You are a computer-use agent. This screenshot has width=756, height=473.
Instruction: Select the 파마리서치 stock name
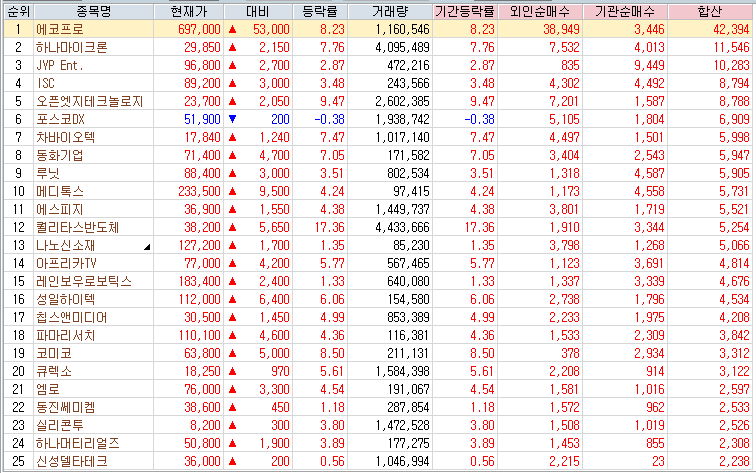pyautogui.click(x=66, y=335)
